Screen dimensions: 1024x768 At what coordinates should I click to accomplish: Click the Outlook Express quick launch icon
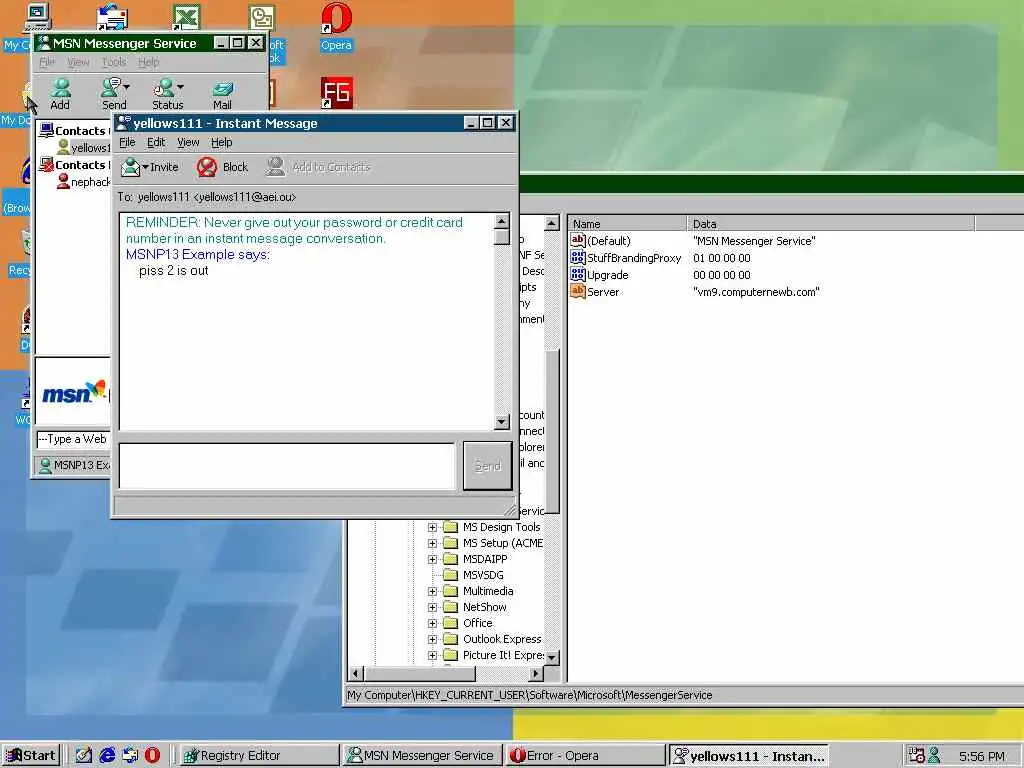[130, 755]
